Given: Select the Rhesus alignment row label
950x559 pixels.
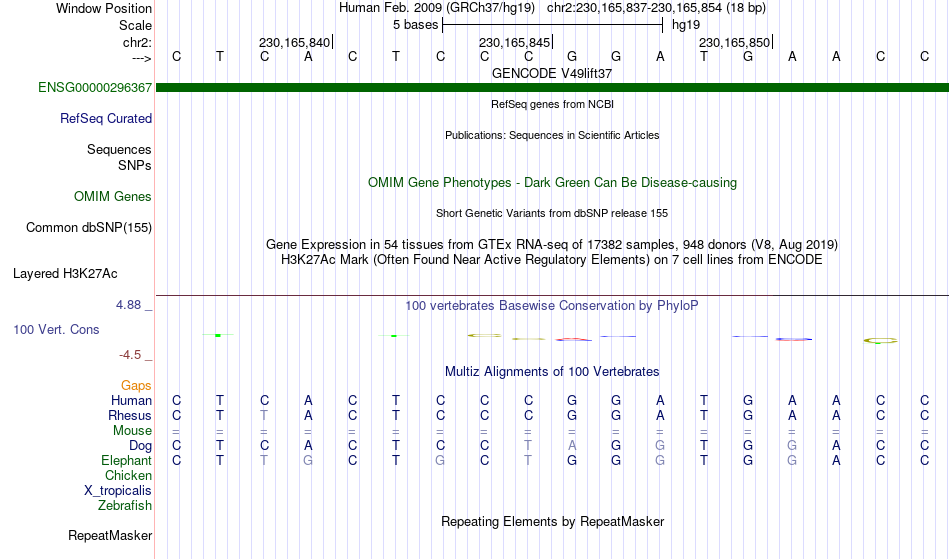Looking at the screenshot, I should [x=130, y=416].
